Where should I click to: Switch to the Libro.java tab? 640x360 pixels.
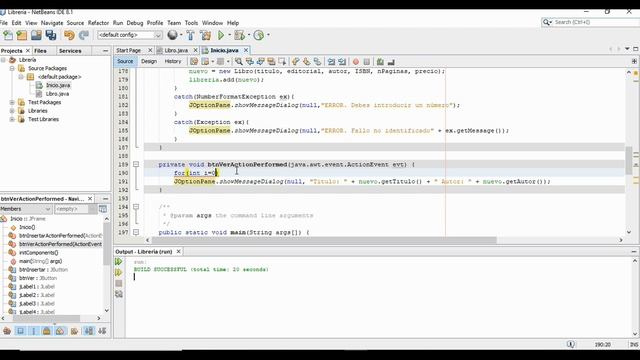click(x=176, y=50)
